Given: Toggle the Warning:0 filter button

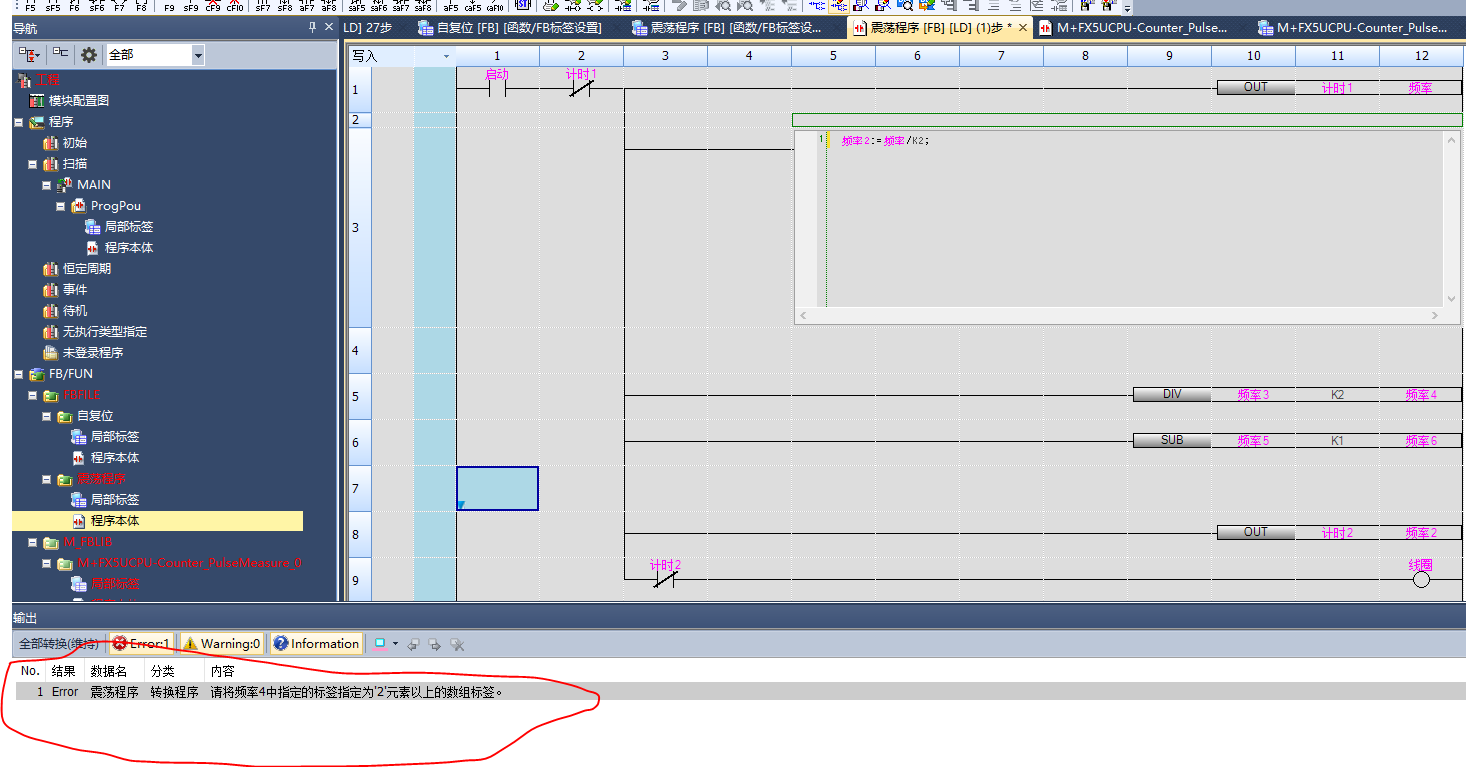Looking at the screenshot, I should (221, 644).
